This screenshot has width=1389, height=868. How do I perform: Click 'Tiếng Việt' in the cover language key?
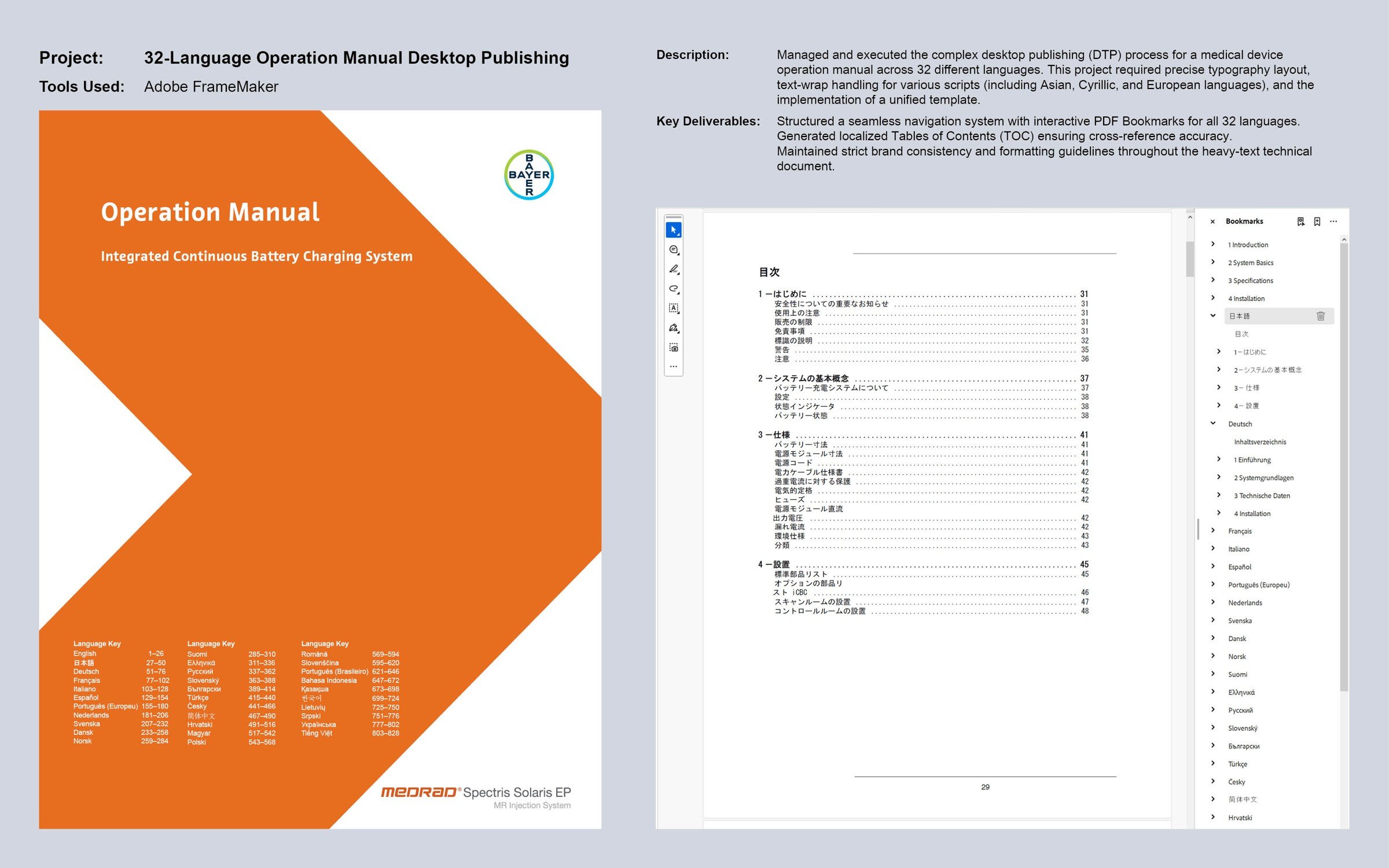pos(317,733)
